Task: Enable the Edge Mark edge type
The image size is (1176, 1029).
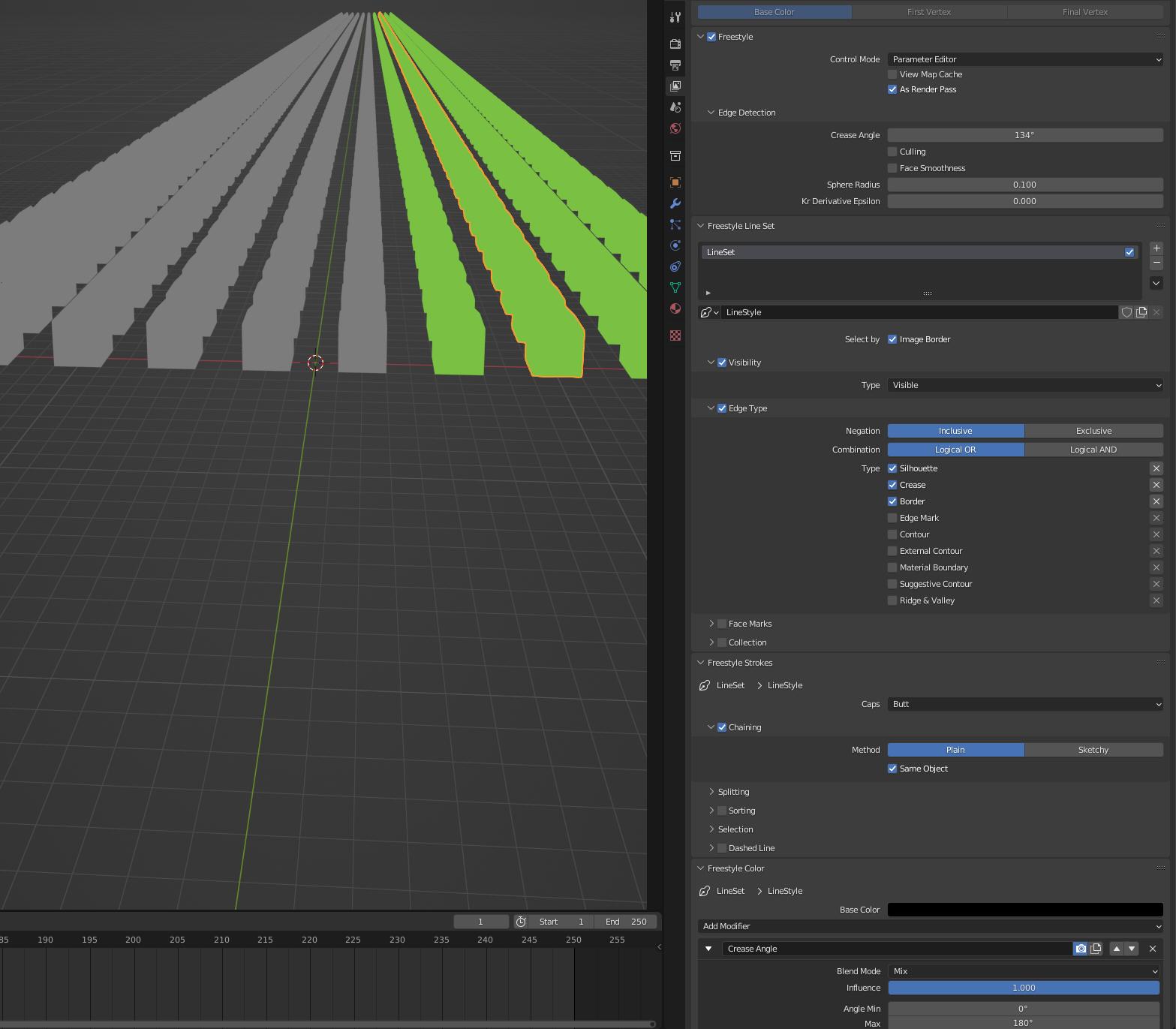Action: coord(892,518)
